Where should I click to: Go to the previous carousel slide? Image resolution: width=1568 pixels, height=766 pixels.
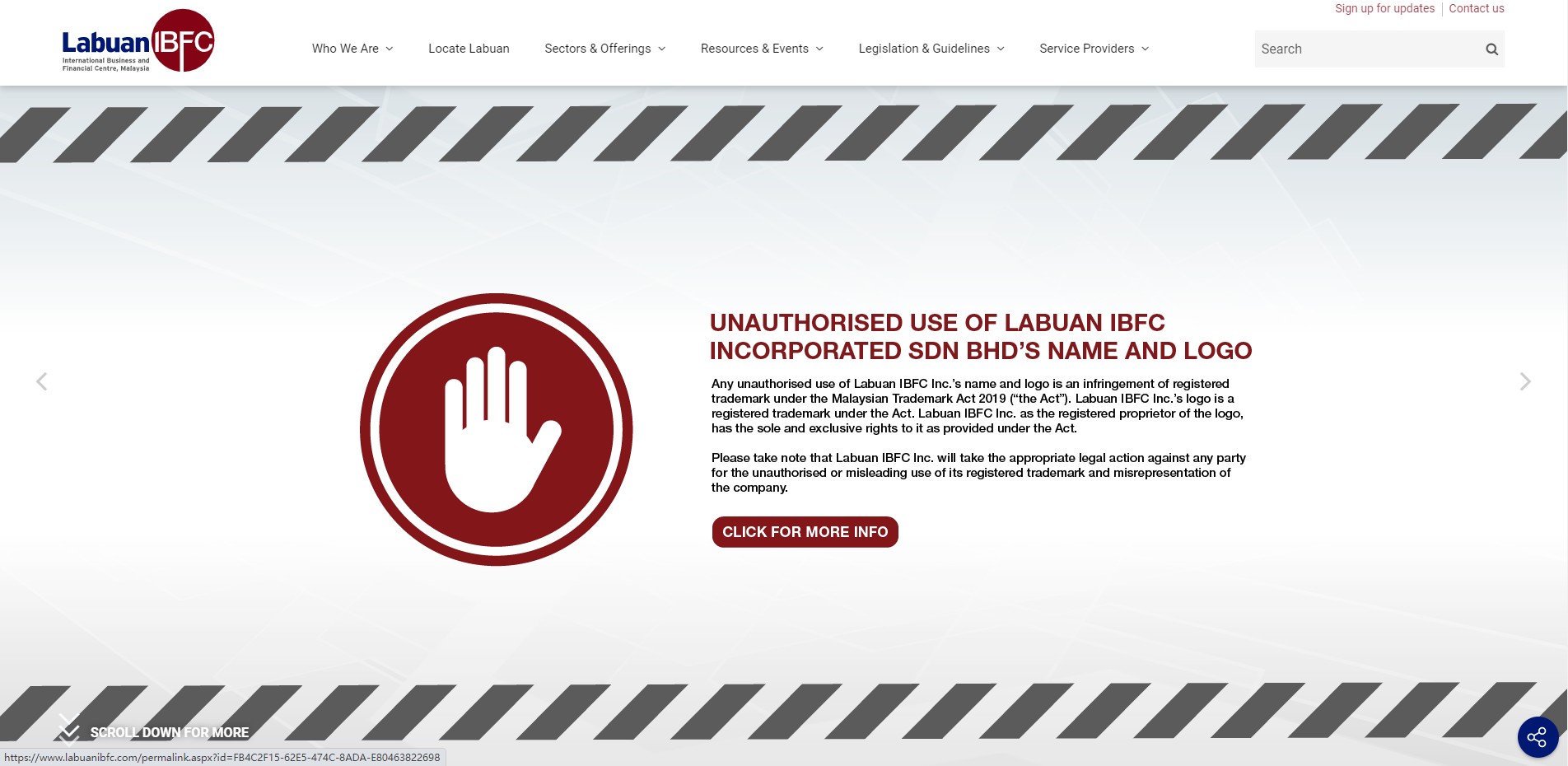42,381
